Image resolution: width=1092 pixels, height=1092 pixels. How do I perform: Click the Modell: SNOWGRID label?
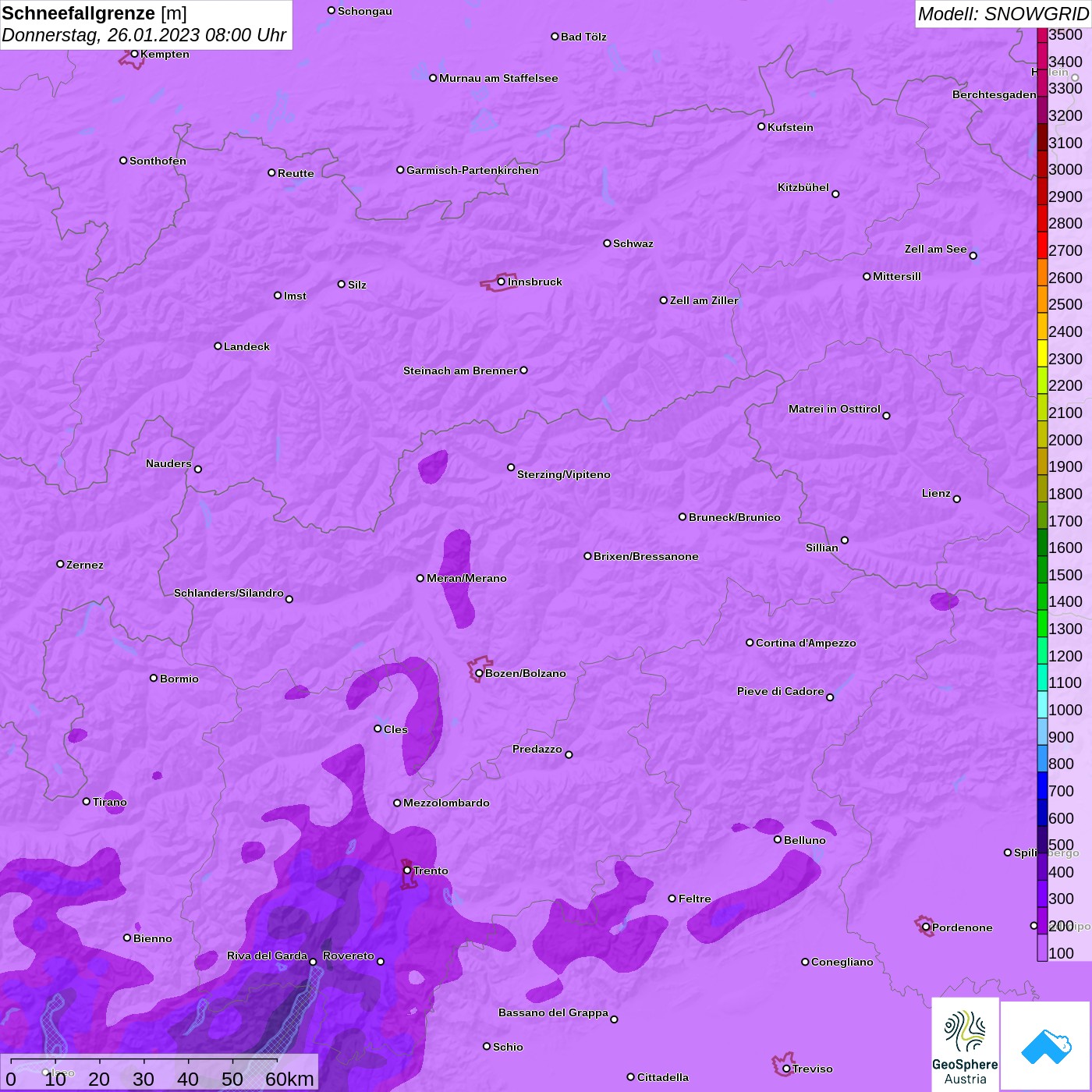[1003, 13]
